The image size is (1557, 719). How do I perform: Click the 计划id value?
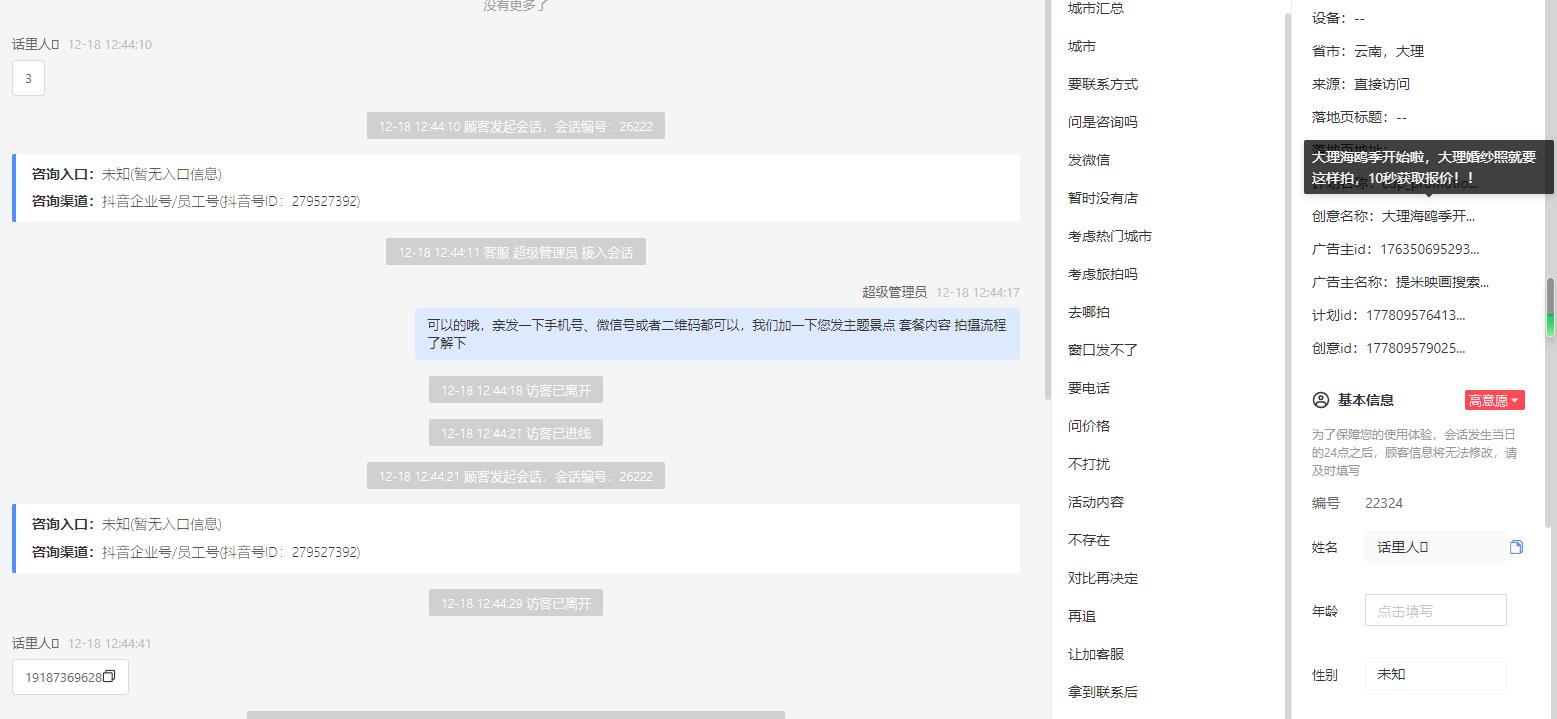[x=1416, y=315]
